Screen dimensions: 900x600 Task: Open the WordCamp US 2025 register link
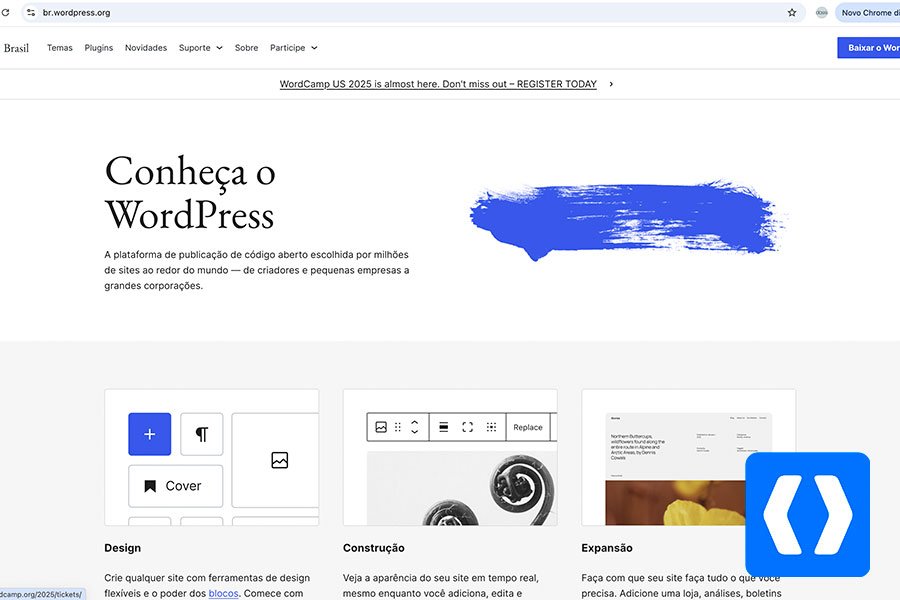tap(438, 84)
